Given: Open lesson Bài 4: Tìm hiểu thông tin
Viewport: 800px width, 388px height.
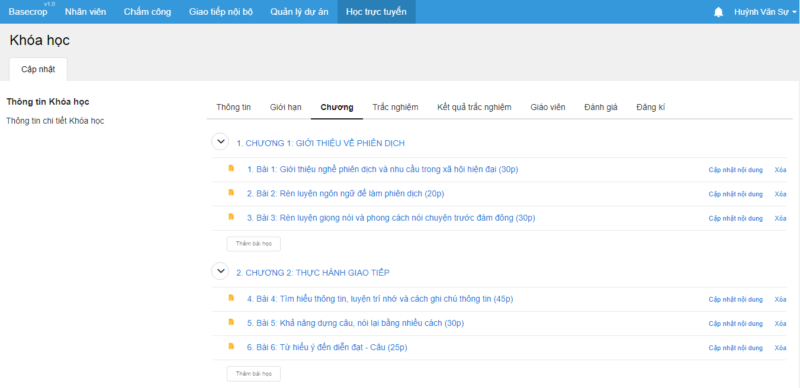Looking at the screenshot, I should click(380, 299).
